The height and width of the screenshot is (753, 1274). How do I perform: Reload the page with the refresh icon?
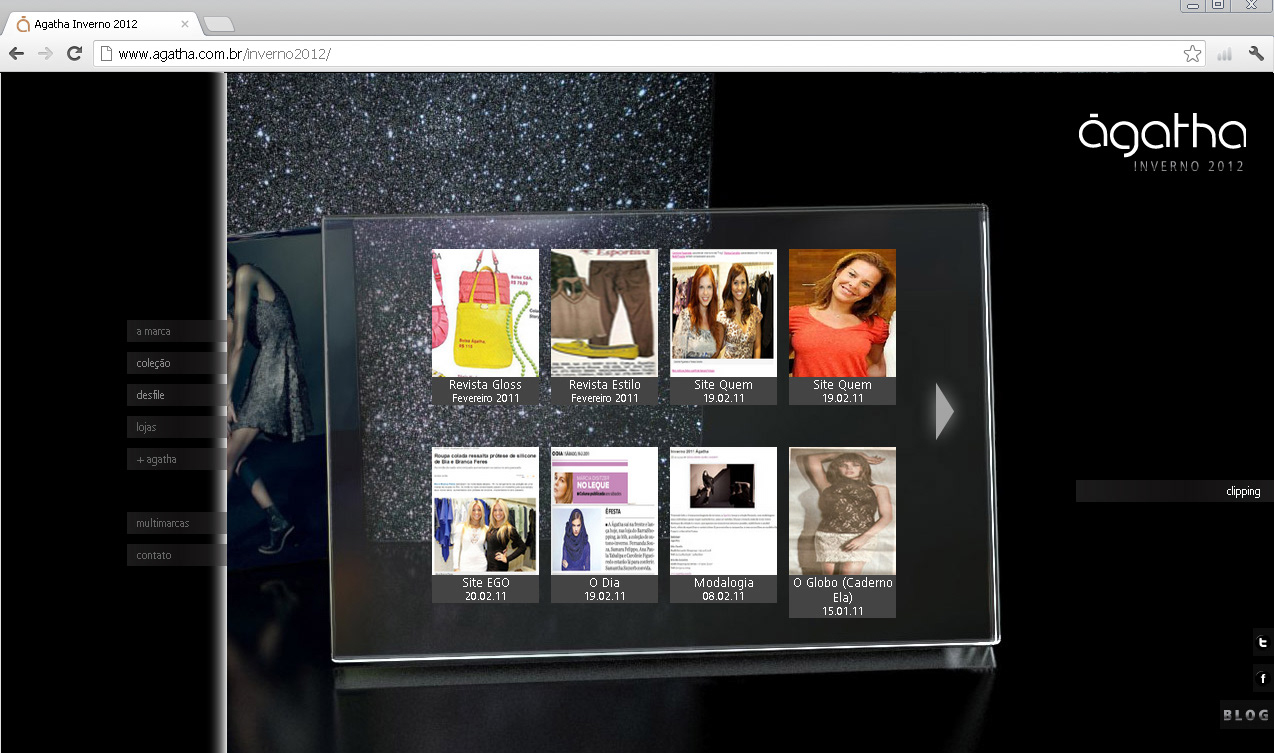(x=74, y=54)
